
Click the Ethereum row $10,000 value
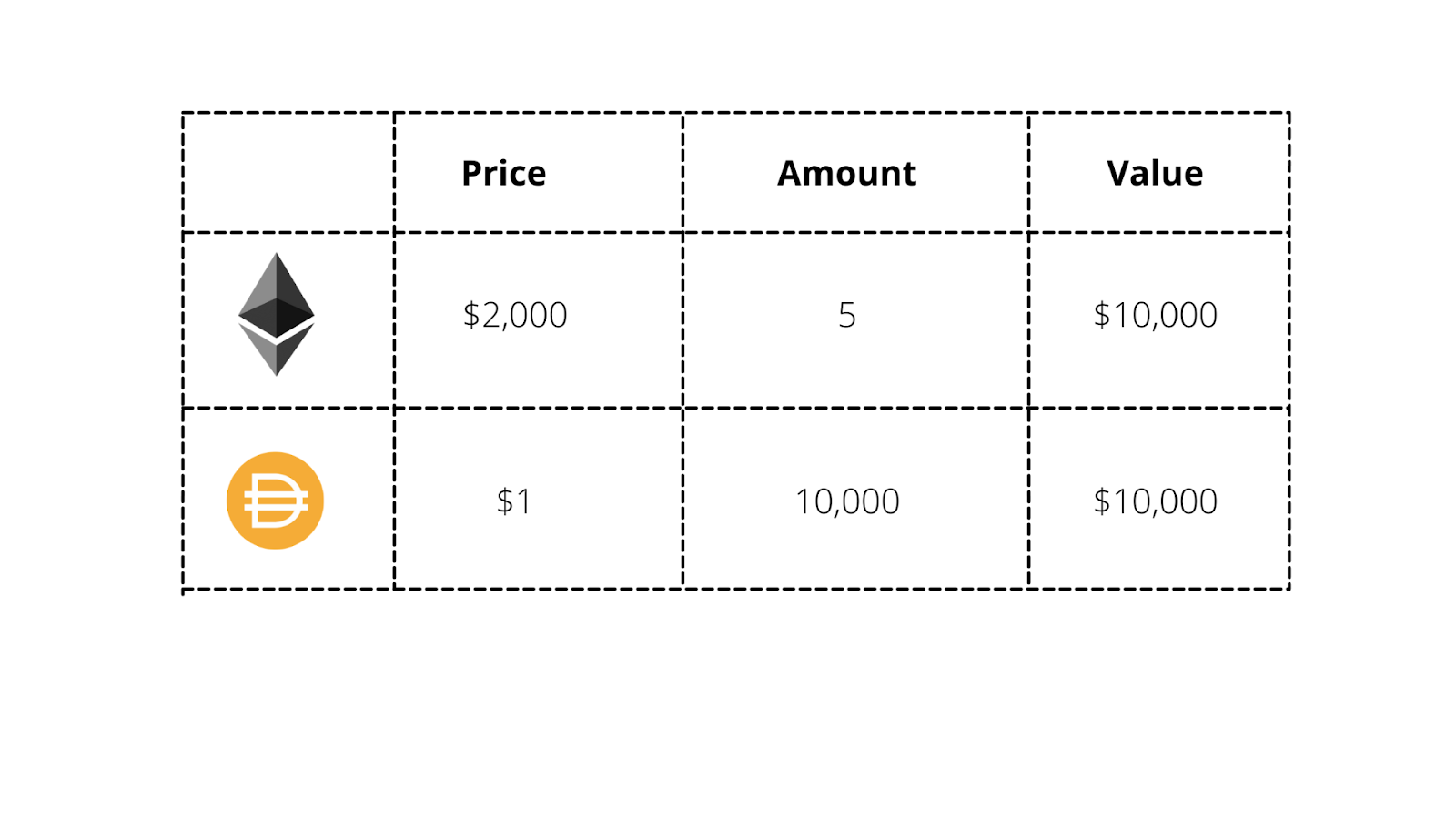point(1155,315)
